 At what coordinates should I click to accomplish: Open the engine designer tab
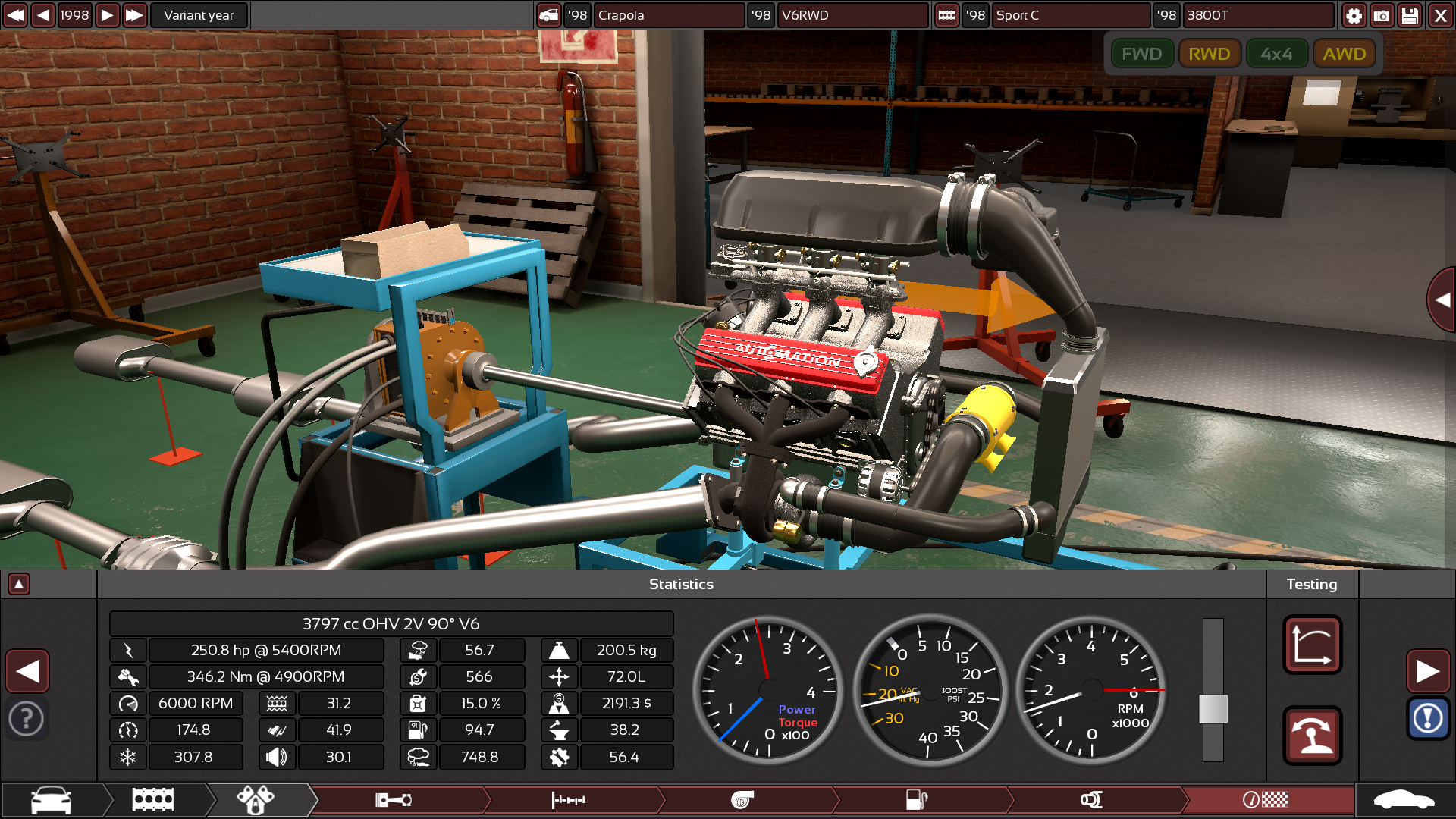(x=153, y=800)
